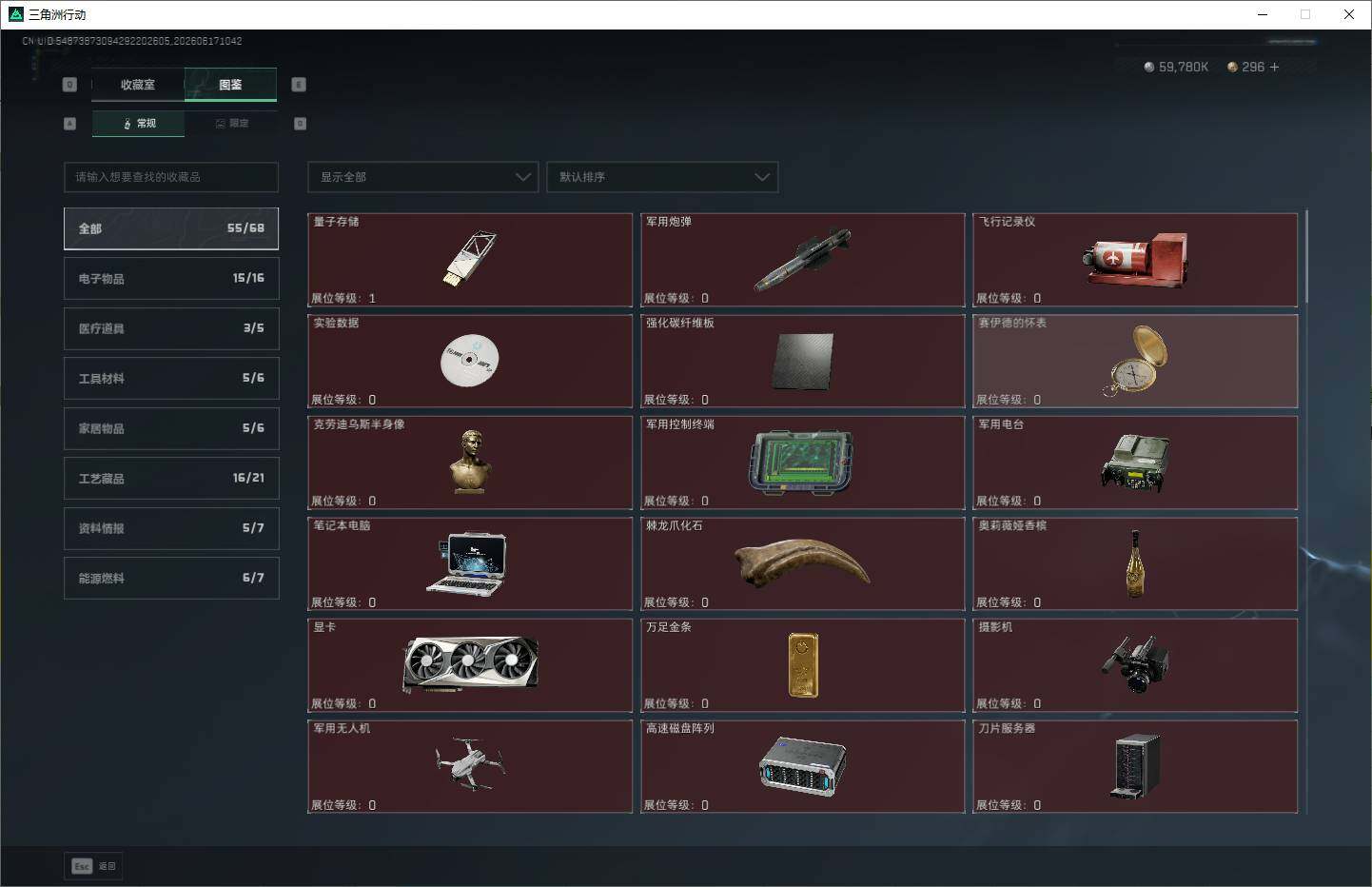This screenshot has height=887, width=1372.
Task: Open the 默认排序 sort dropdown
Action: coord(662,177)
